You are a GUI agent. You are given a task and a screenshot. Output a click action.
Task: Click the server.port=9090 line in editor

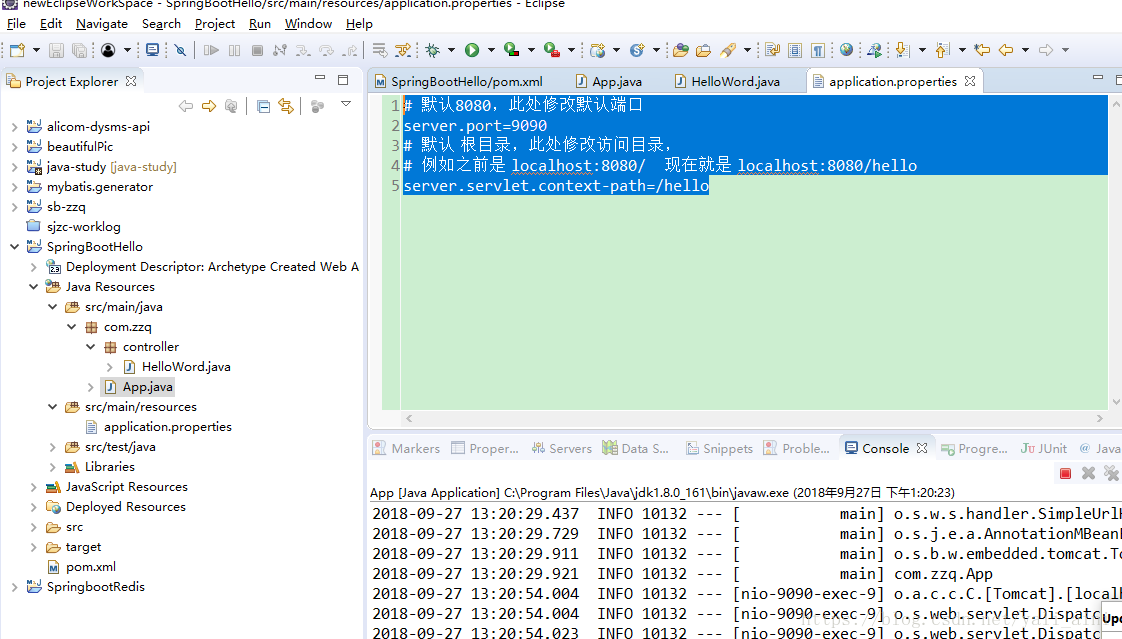[x=475, y=126]
